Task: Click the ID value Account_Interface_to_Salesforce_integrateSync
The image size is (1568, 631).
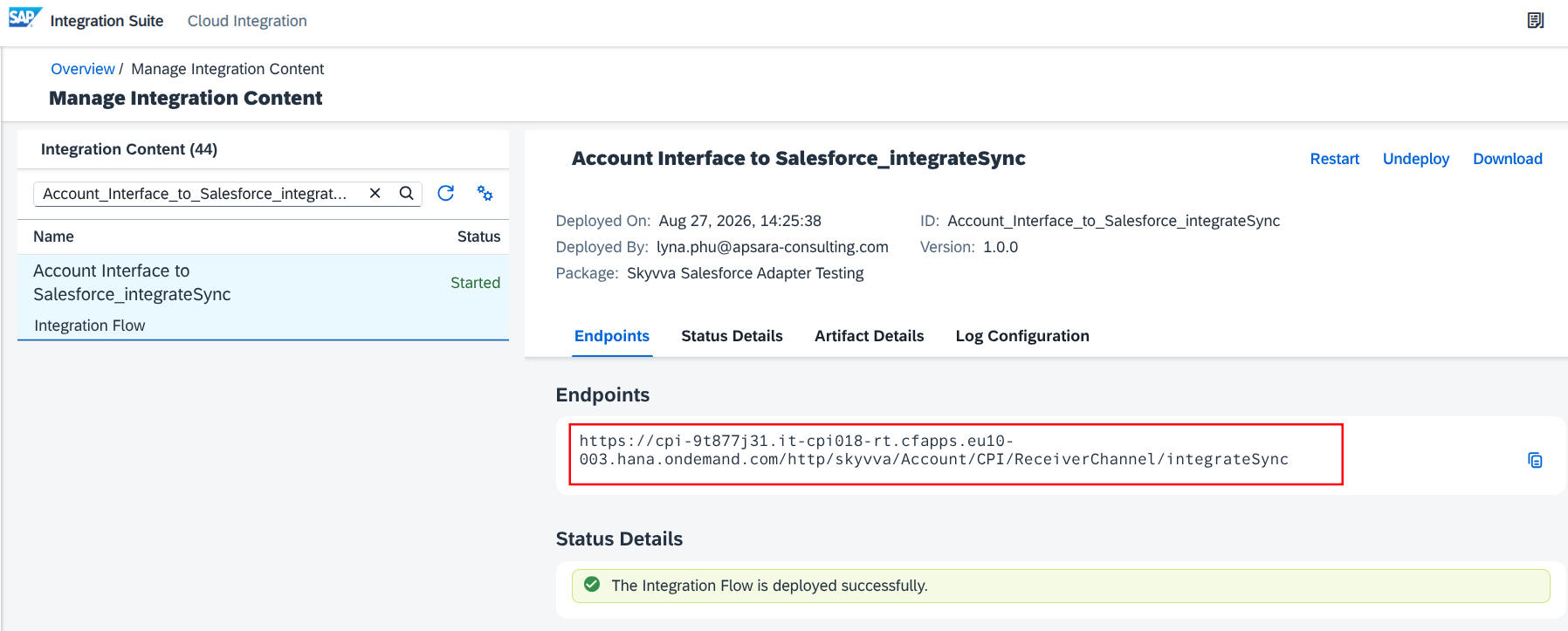Action: click(1114, 221)
